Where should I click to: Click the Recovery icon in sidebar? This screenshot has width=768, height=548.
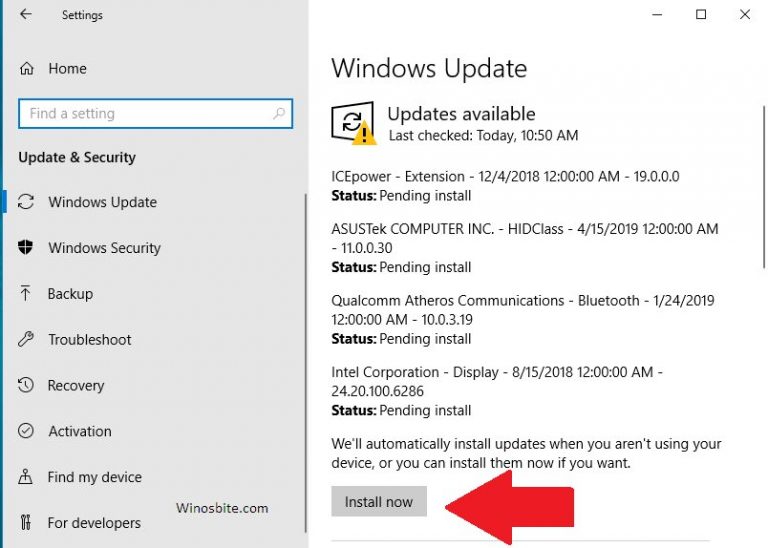(x=27, y=386)
